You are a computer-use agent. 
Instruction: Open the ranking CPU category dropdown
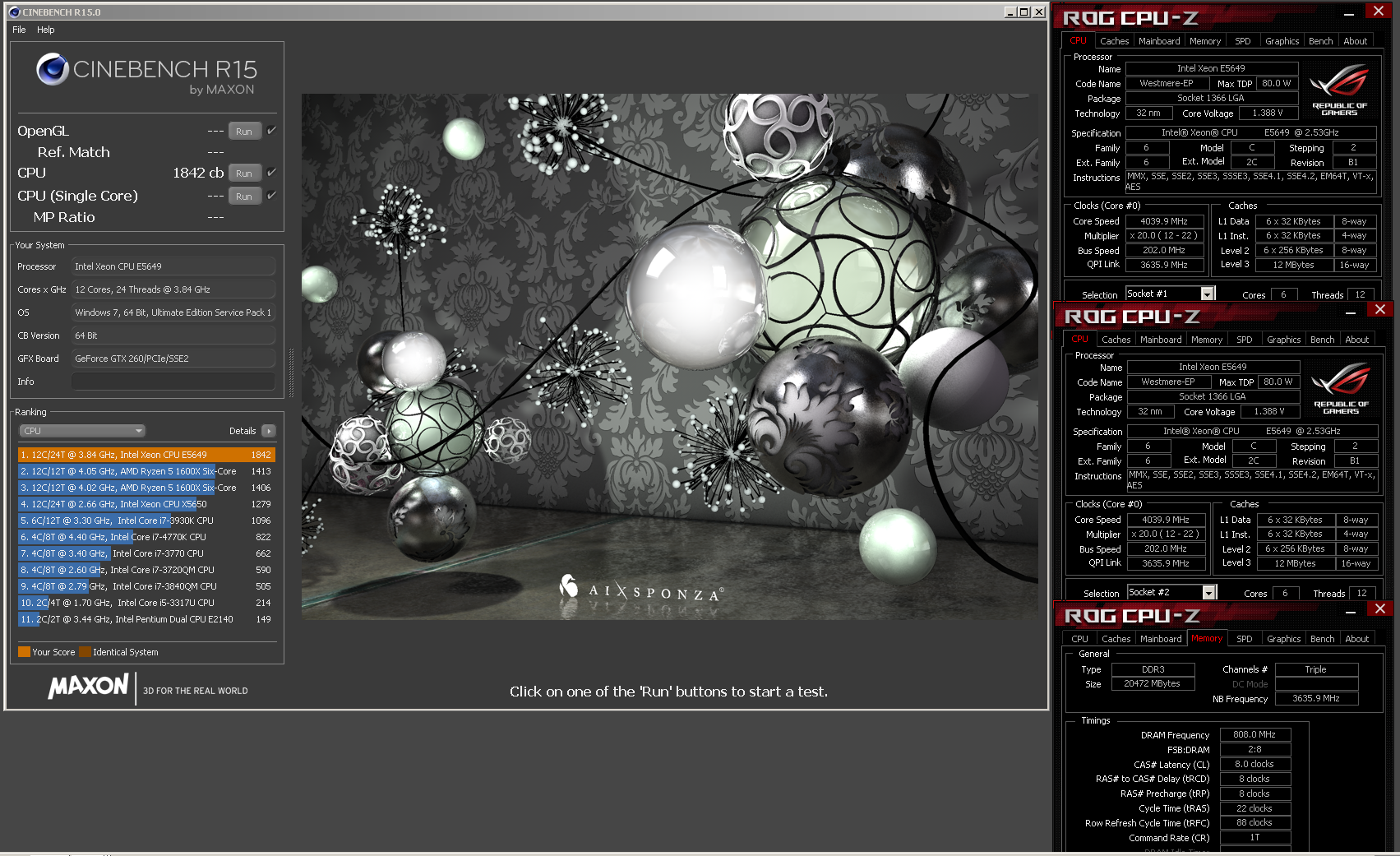82,431
